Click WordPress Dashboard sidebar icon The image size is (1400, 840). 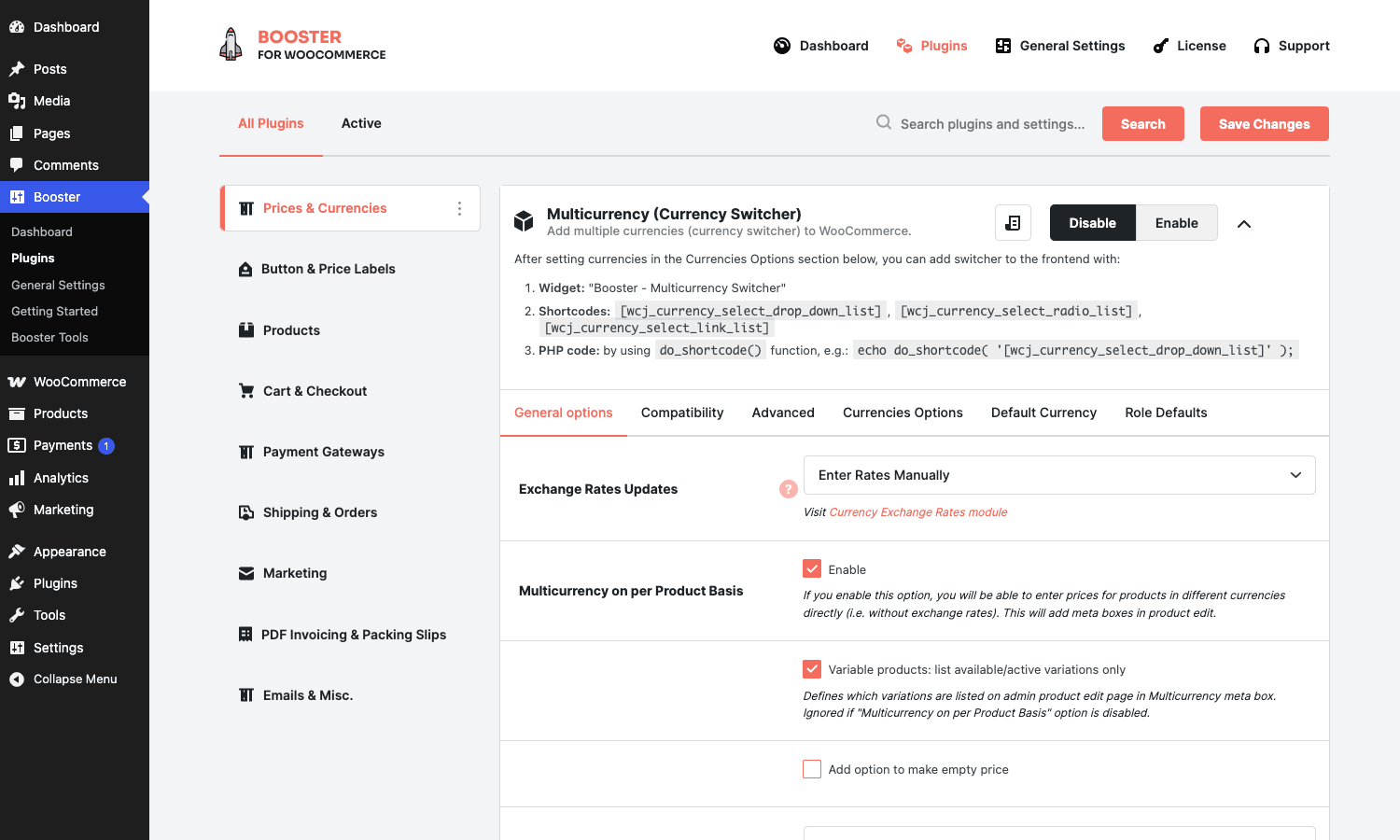click(17, 27)
